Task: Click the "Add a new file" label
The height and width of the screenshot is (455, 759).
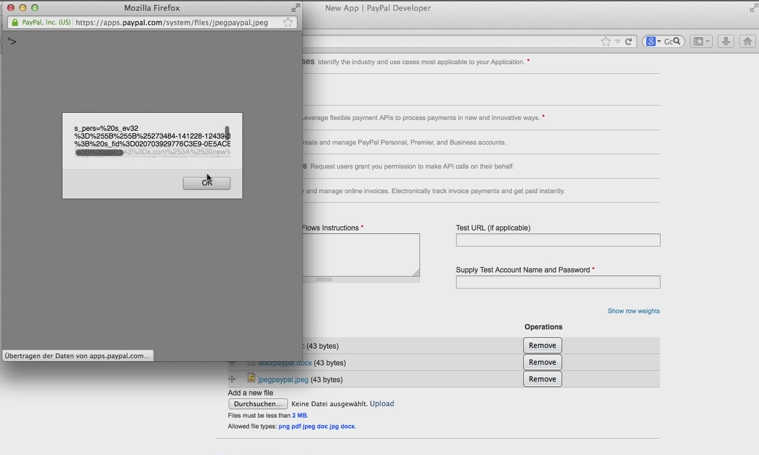Action: [250, 393]
